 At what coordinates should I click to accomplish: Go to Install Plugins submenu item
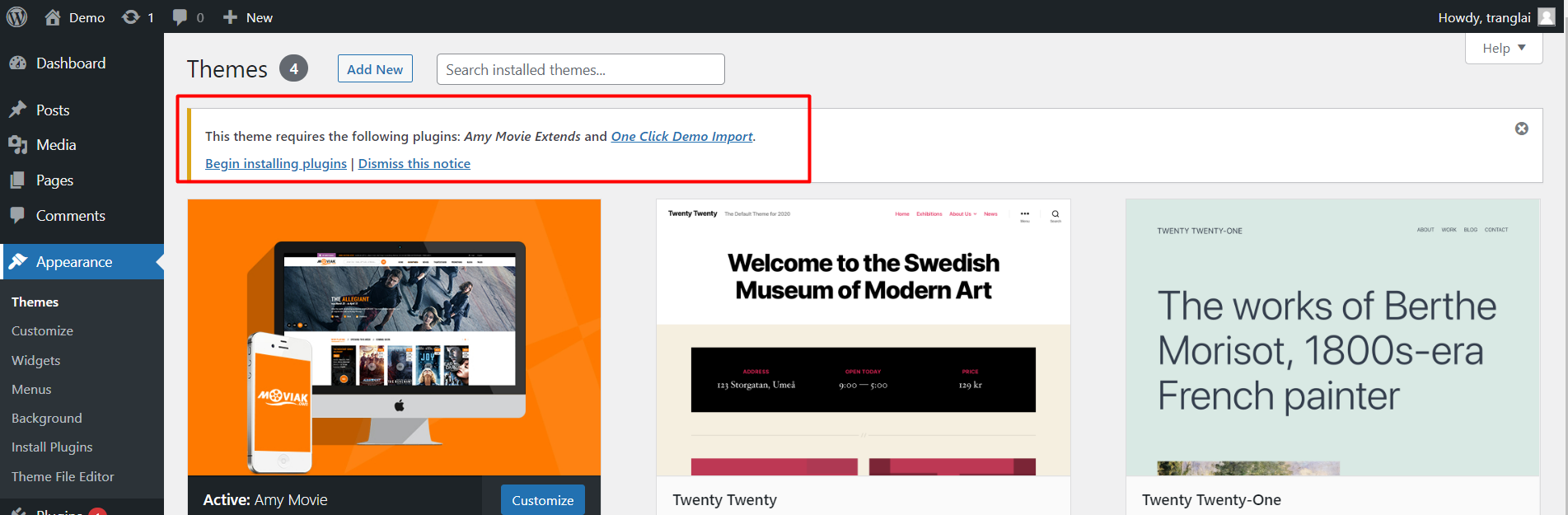[x=52, y=447]
